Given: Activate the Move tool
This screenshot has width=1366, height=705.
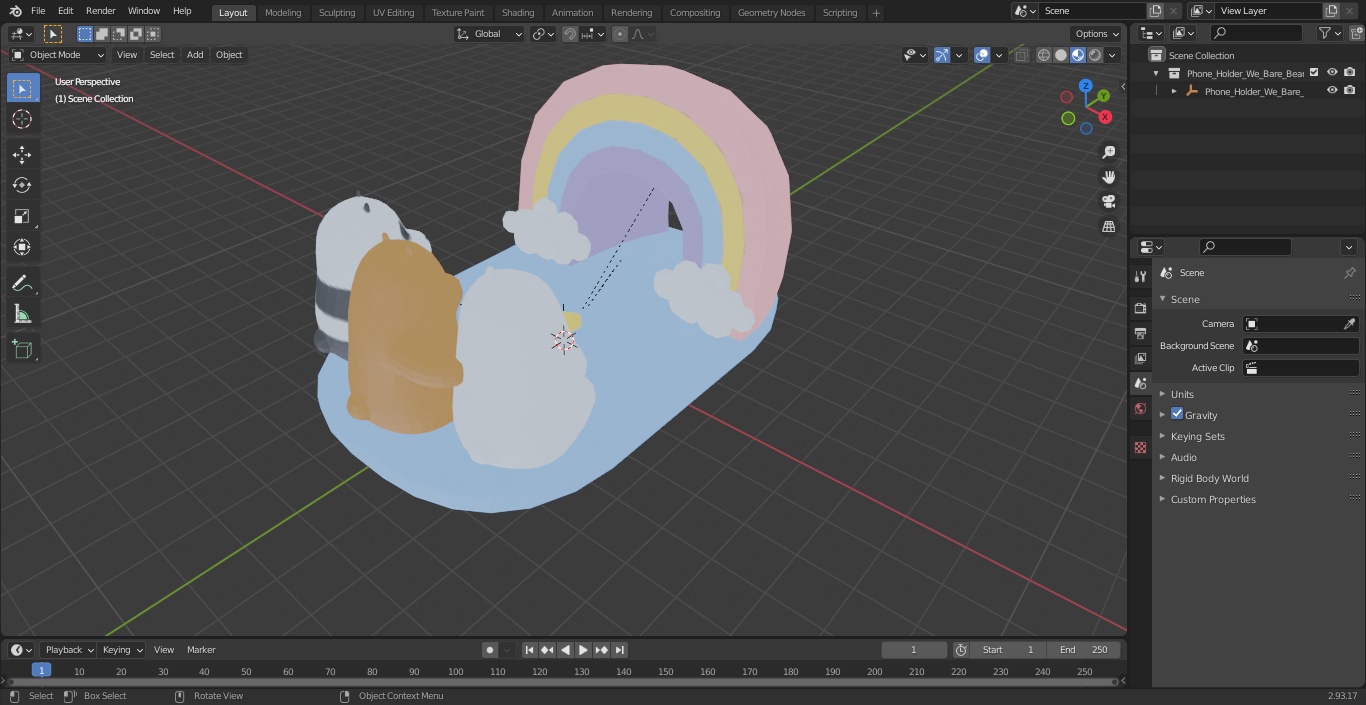Looking at the screenshot, I should 22,154.
